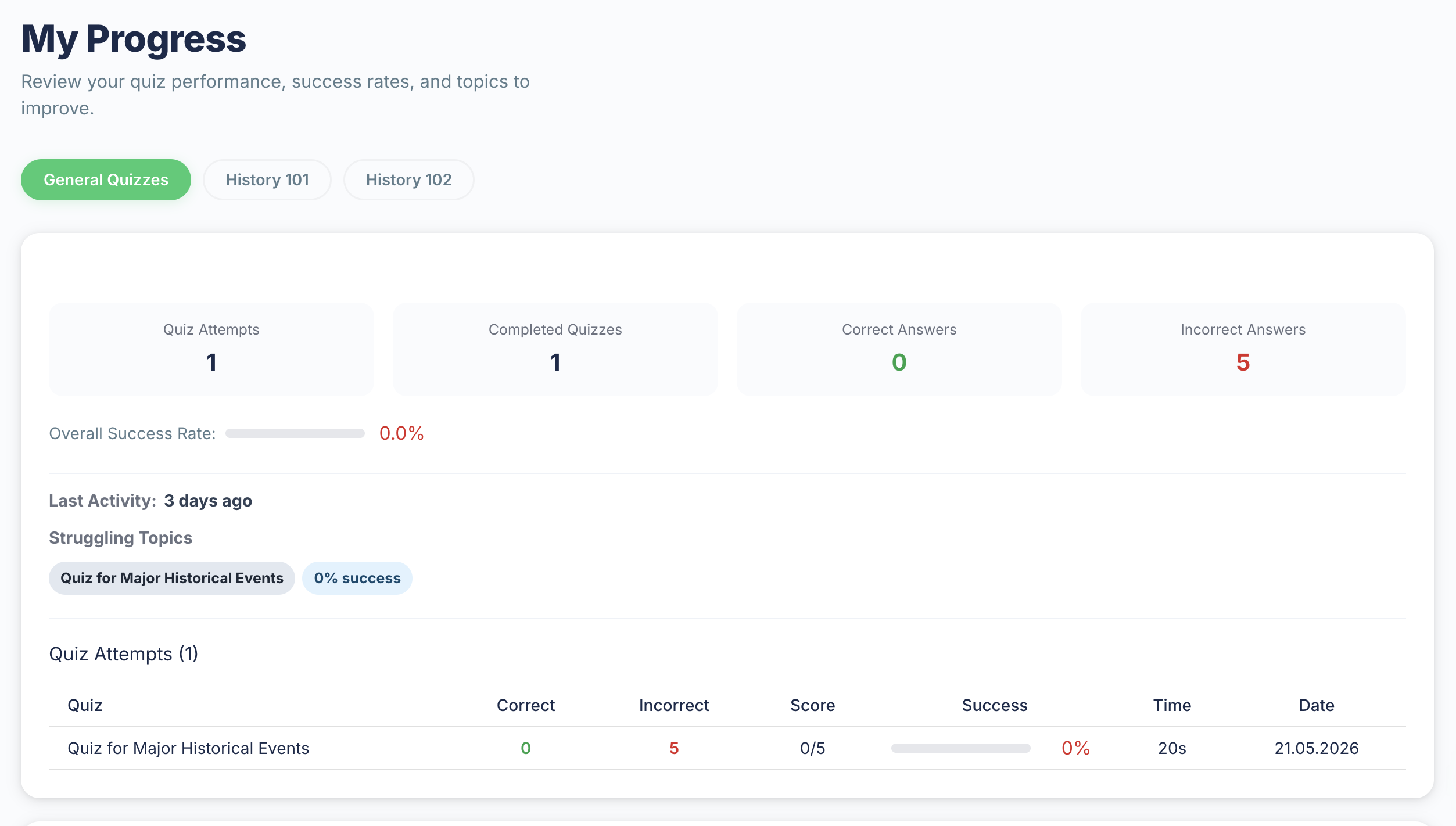1456x826 pixels.
Task: Click the 0% success badge
Action: [x=357, y=578]
